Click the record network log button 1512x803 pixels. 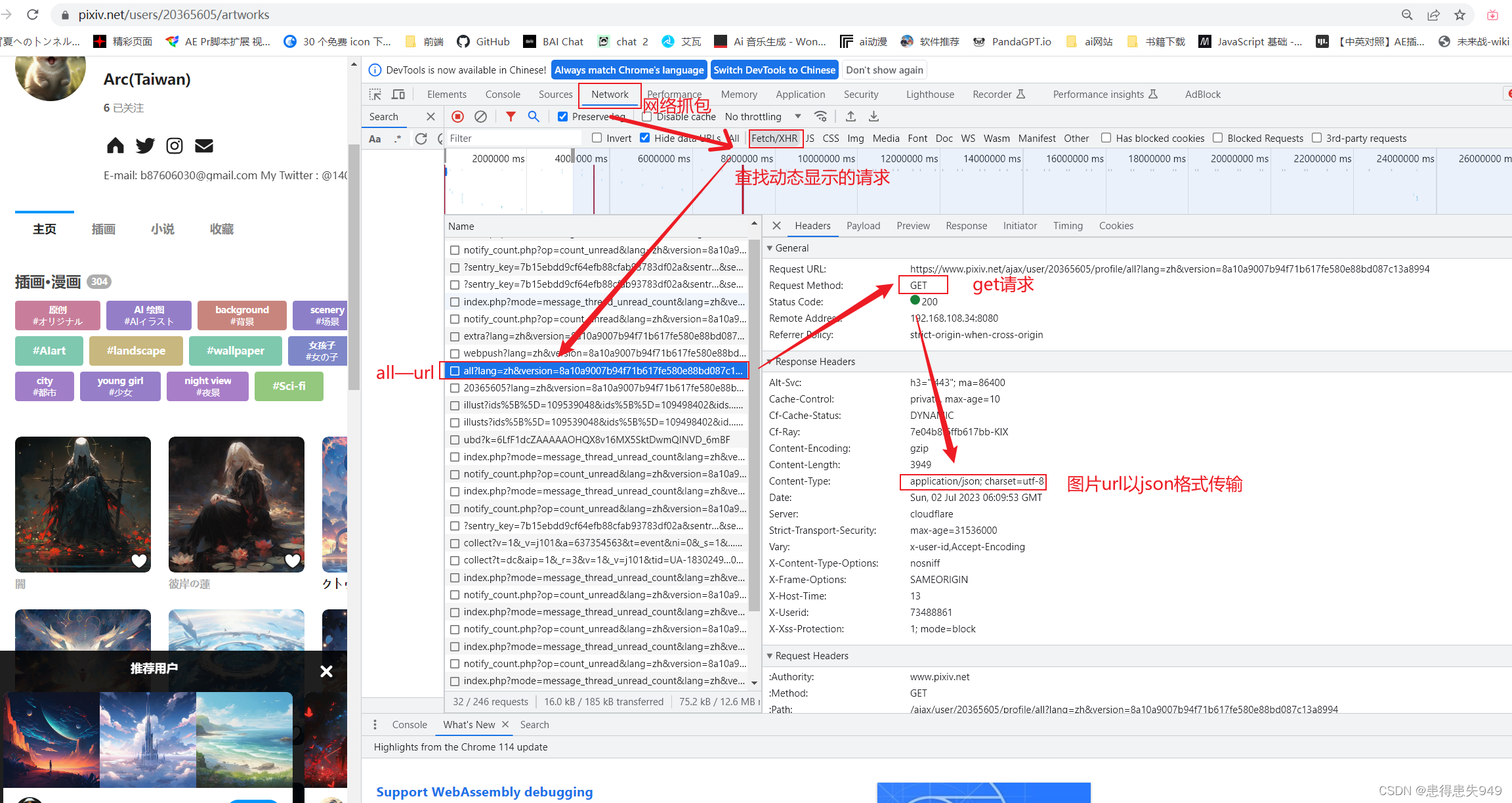click(x=457, y=116)
